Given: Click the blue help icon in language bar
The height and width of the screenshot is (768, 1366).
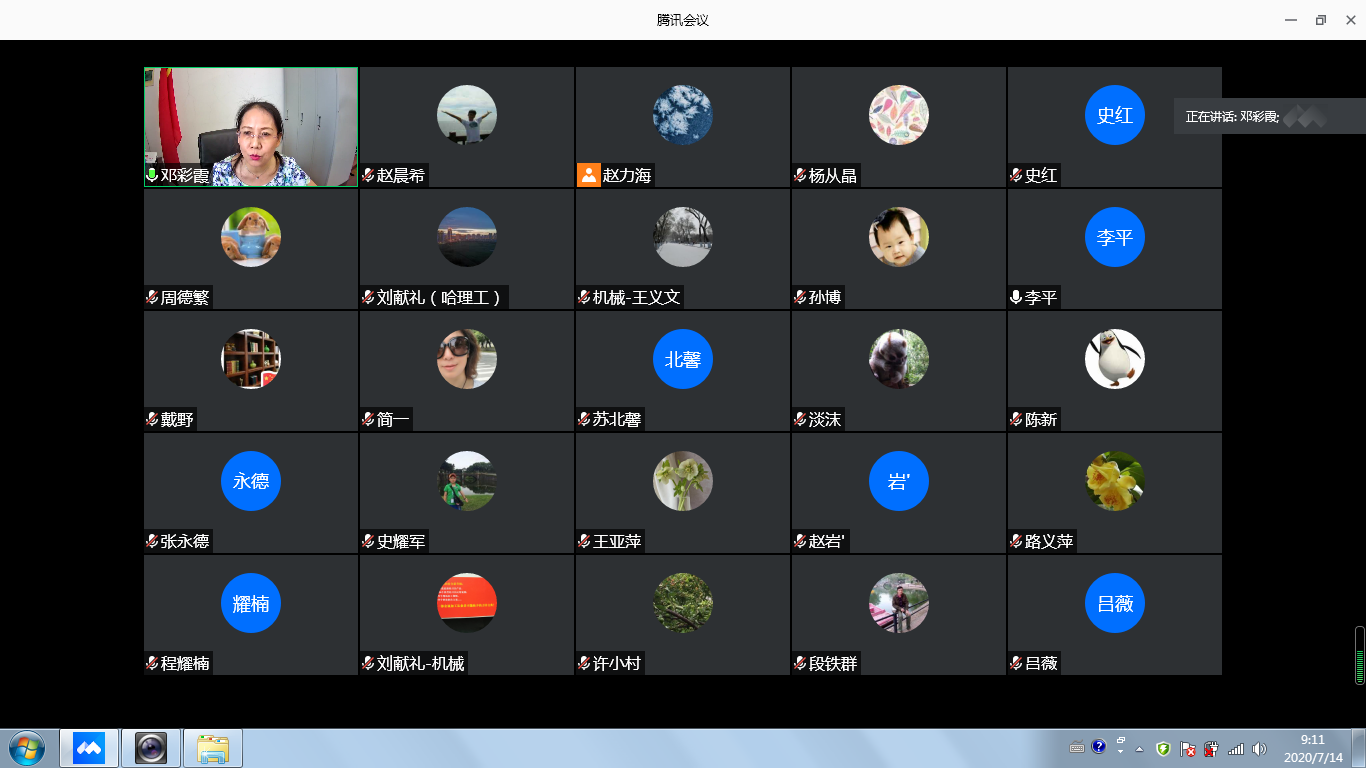Looking at the screenshot, I should click(1099, 746).
